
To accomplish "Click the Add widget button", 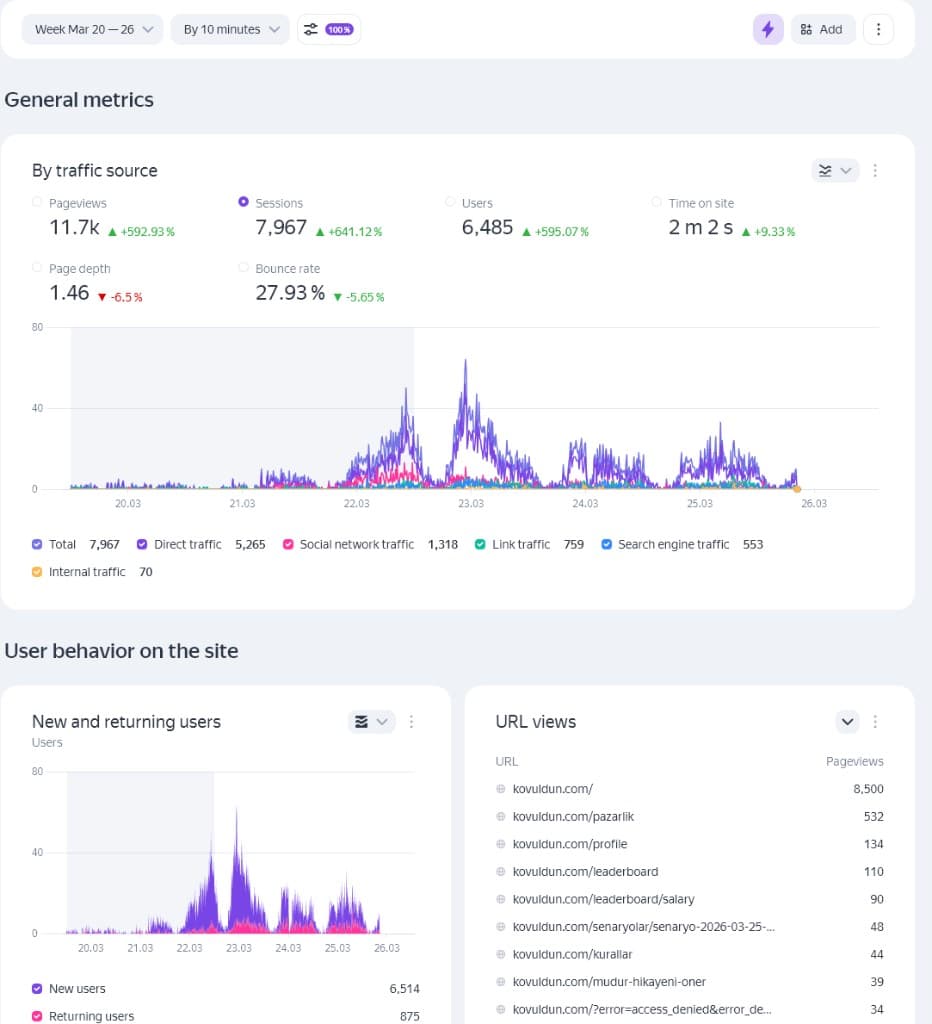I will pos(822,29).
